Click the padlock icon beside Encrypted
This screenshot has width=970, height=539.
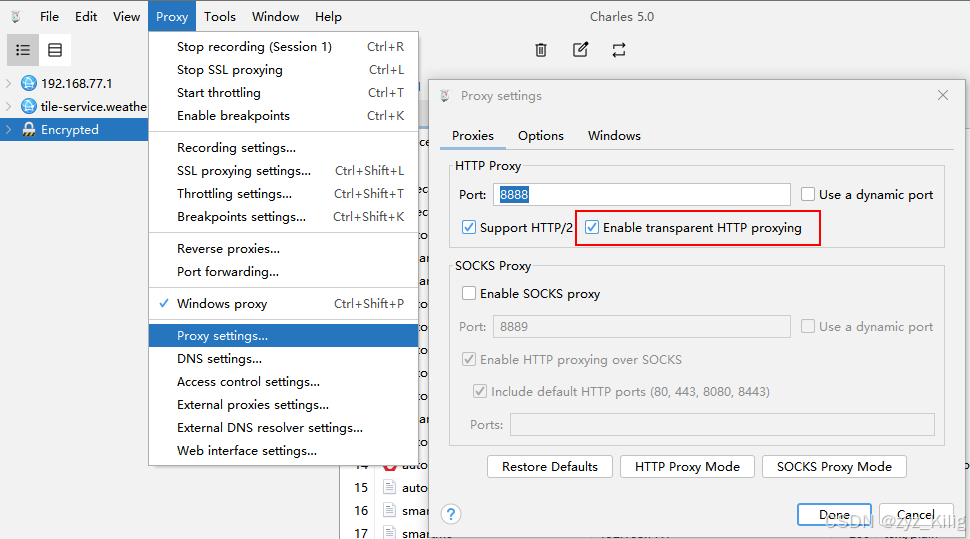28,129
